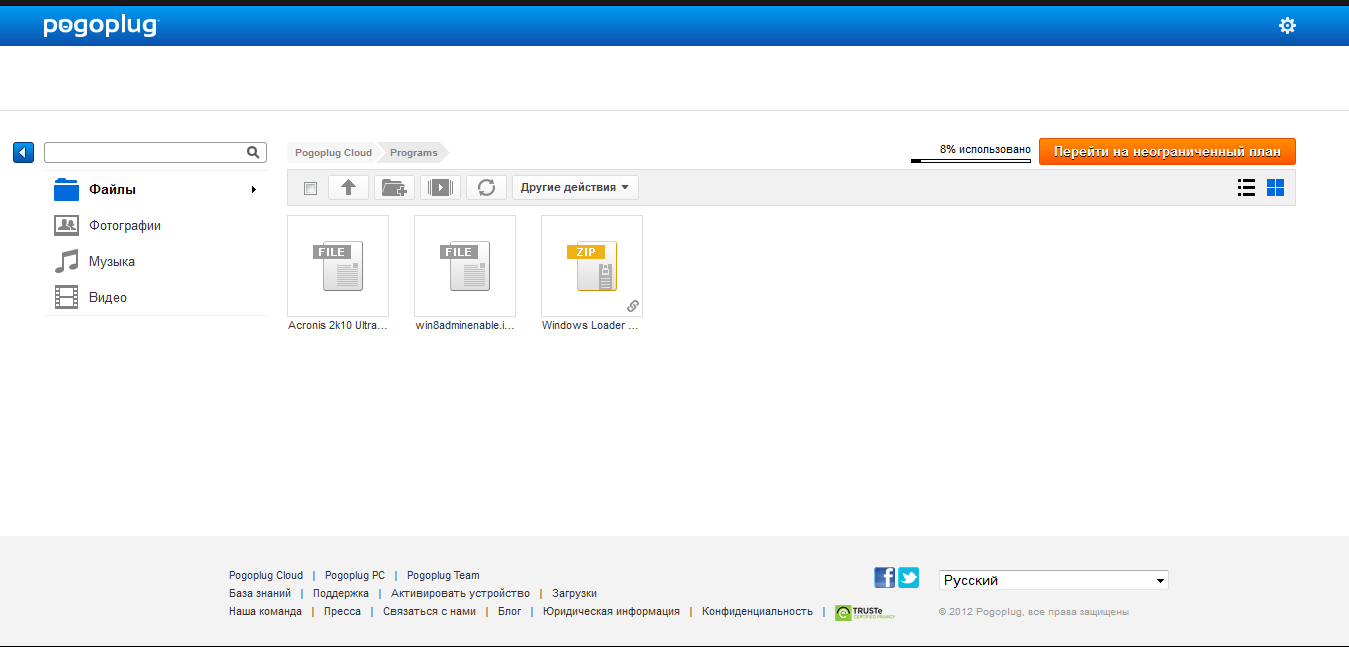Open Конфиденциальность link
The height and width of the screenshot is (647, 1349).
click(x=757, y=611)
